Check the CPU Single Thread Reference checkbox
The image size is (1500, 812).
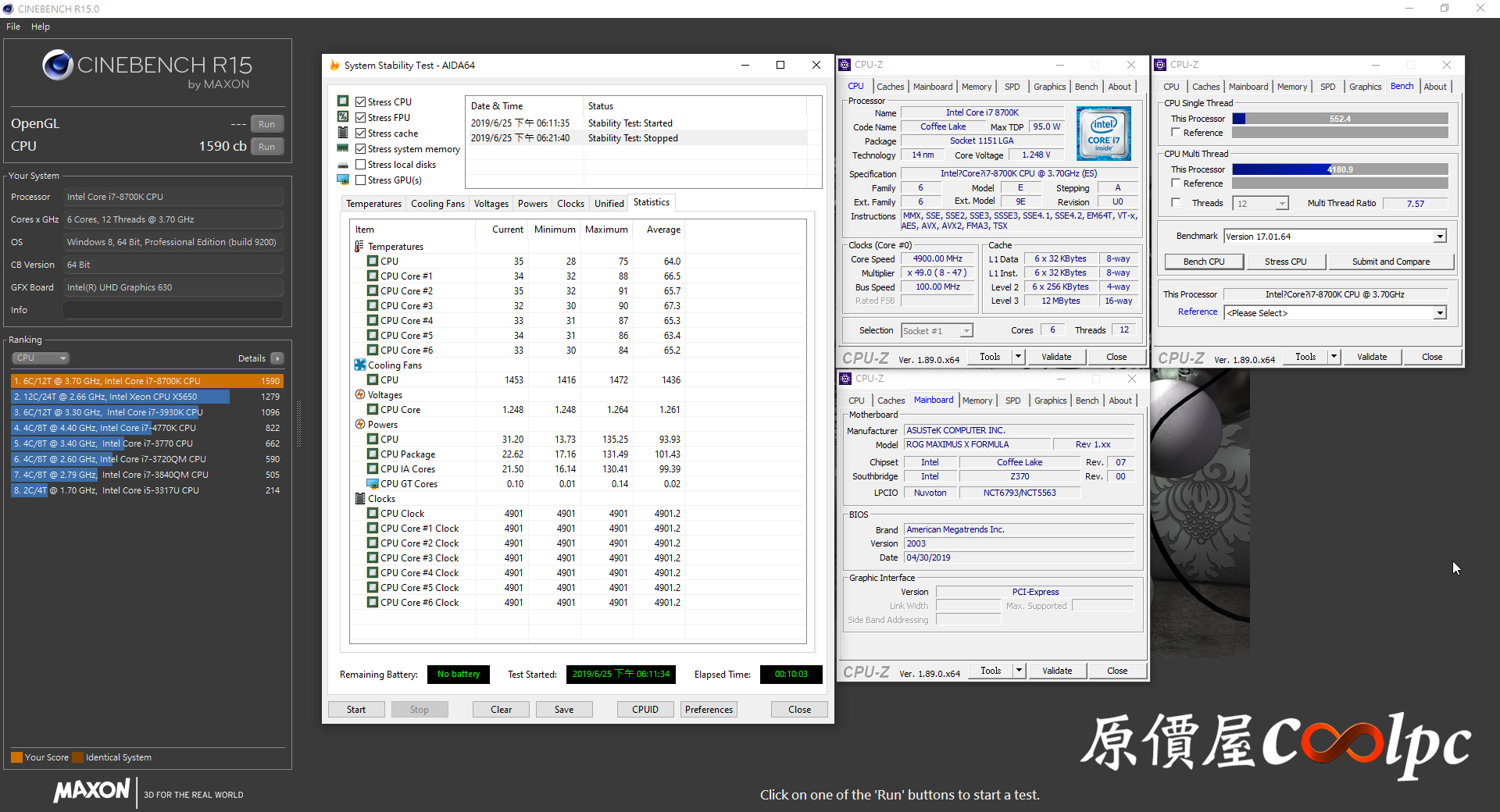[x=1176, y=133]
